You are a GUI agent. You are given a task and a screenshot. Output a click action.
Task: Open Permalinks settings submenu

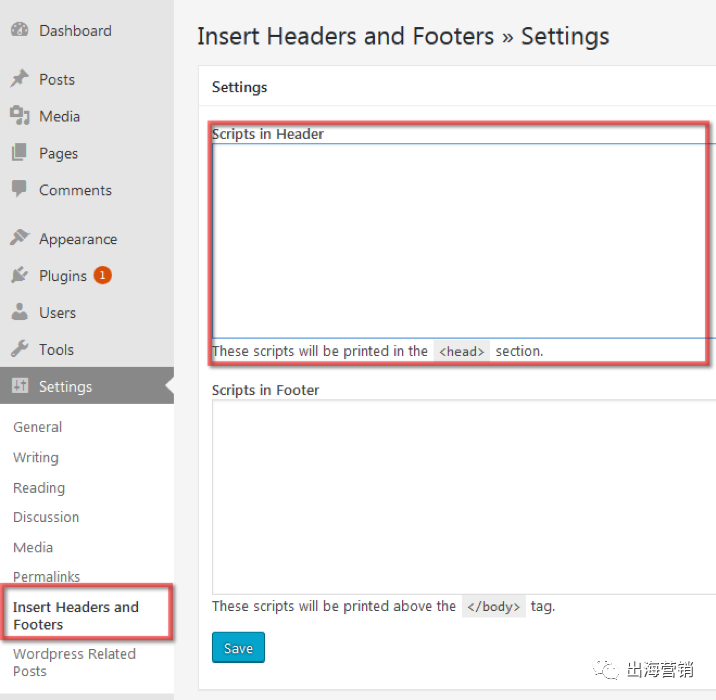click(x=47, y=576)
